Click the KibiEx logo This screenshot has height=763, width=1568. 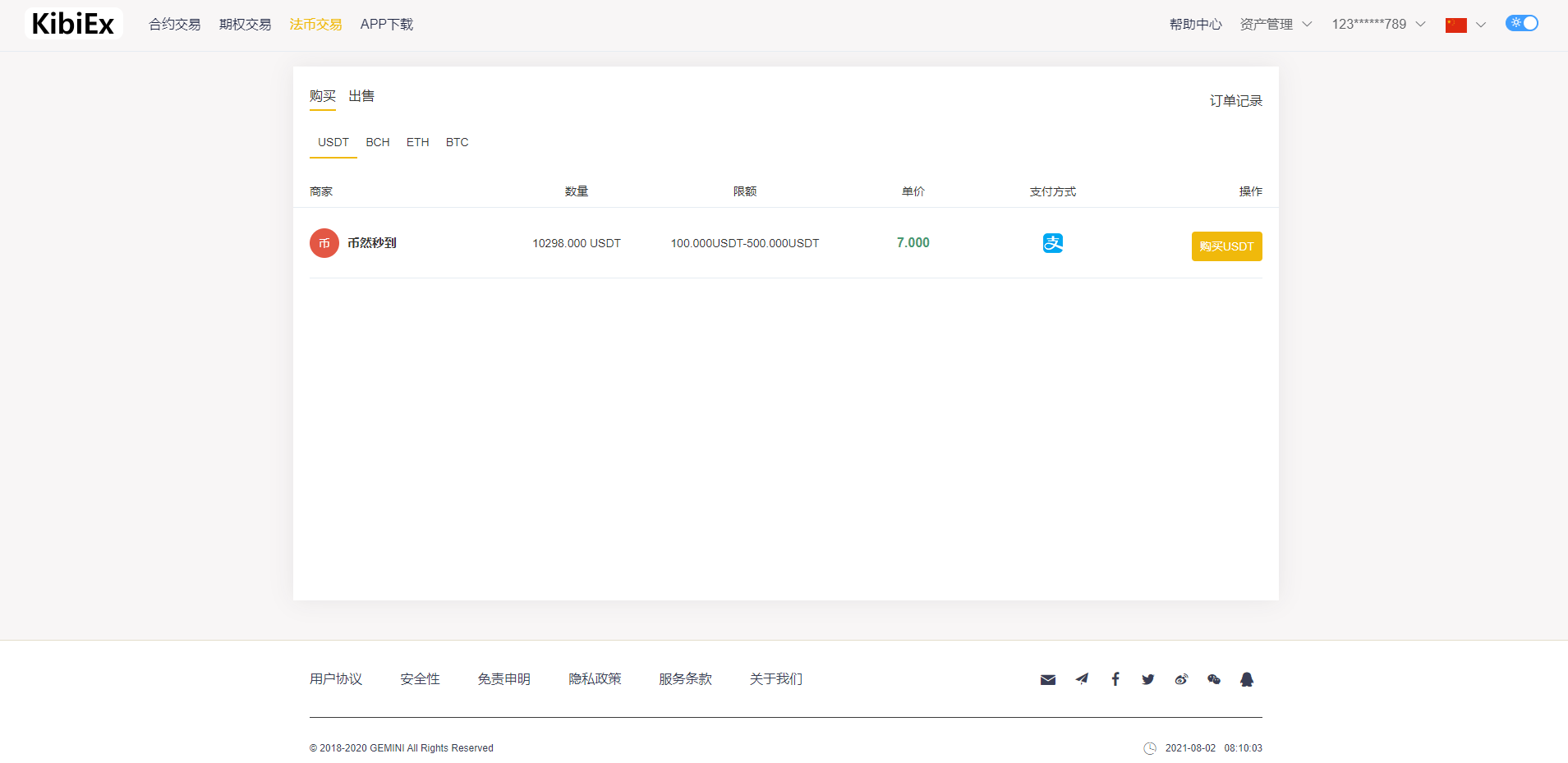(73, 23)
